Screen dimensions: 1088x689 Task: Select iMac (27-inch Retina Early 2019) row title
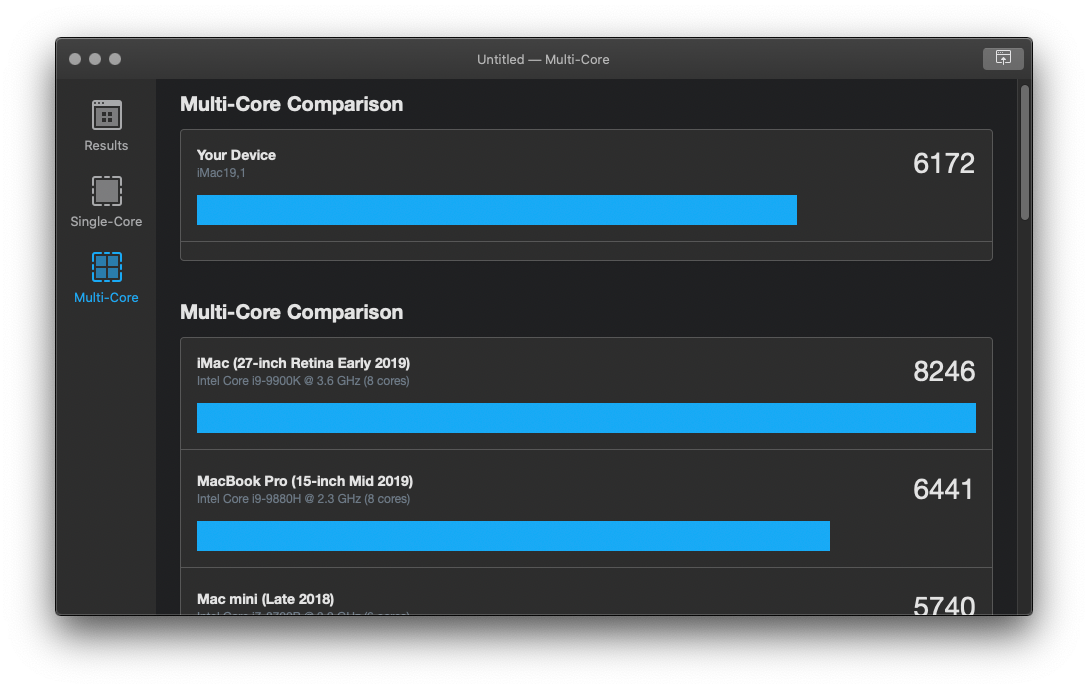[303, 363]
